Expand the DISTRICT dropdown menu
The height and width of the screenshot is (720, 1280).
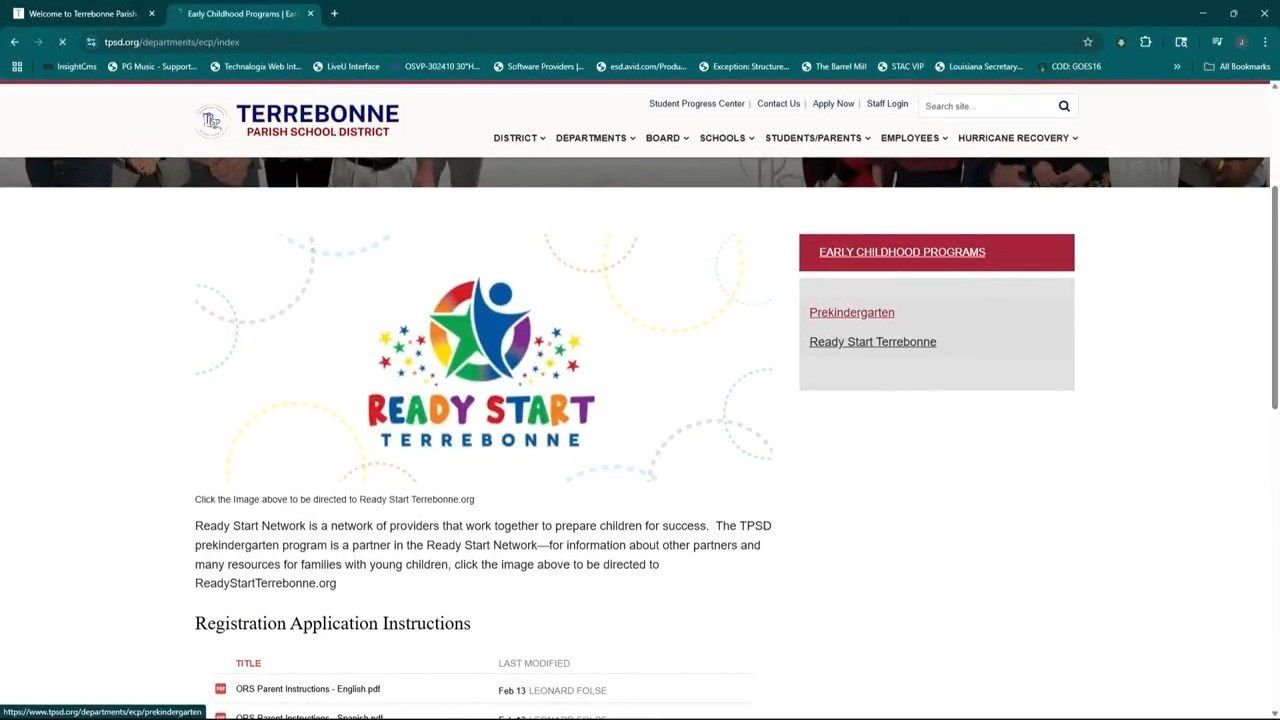coord(519,138)
